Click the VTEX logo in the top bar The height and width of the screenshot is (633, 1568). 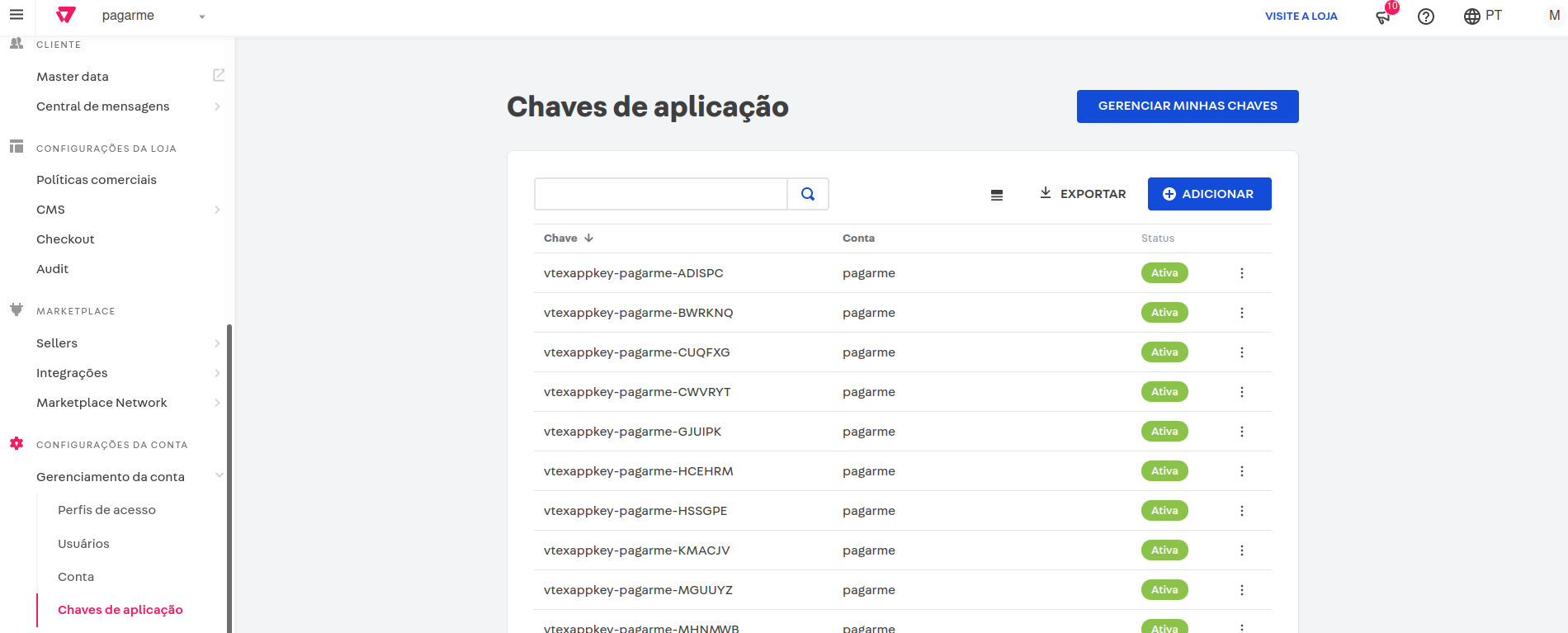(x=66, y=15)
